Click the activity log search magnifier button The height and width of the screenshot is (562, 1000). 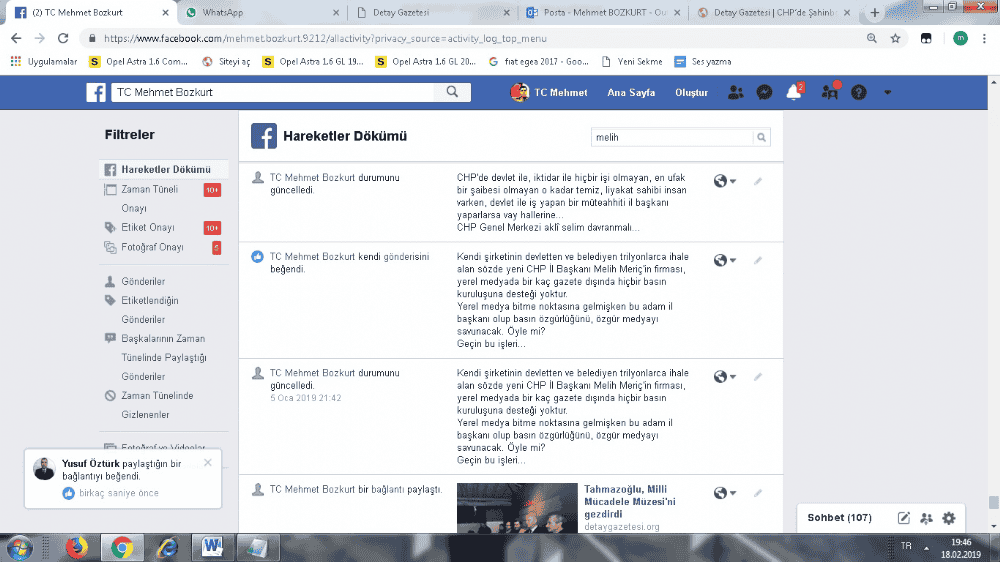[761, 137]
